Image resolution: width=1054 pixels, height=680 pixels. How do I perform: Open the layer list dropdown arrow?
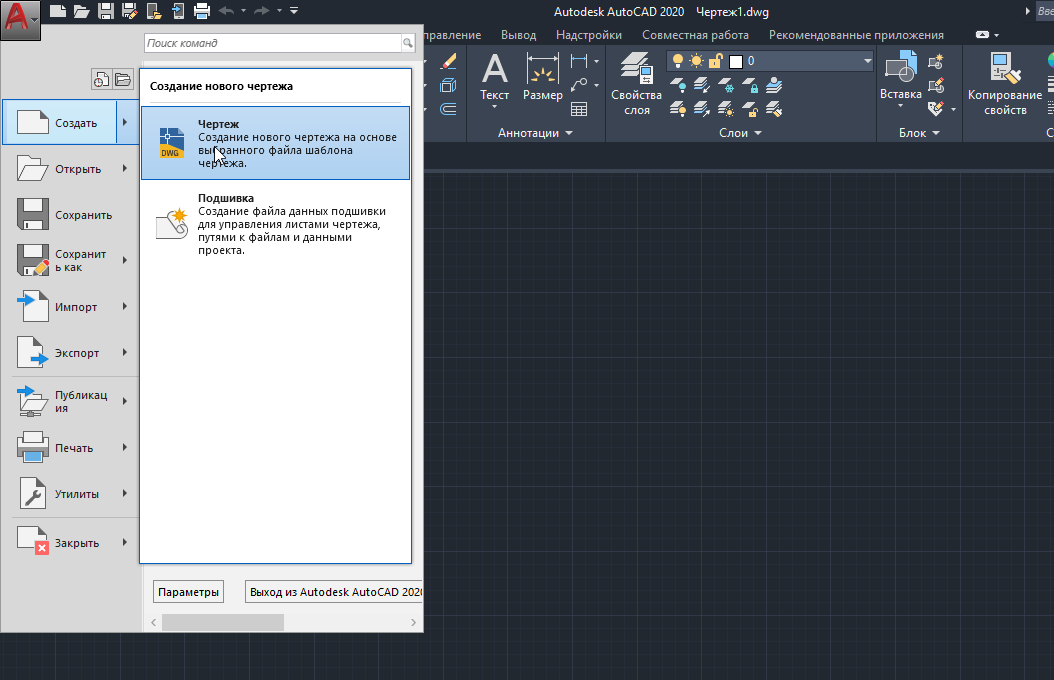867,61
